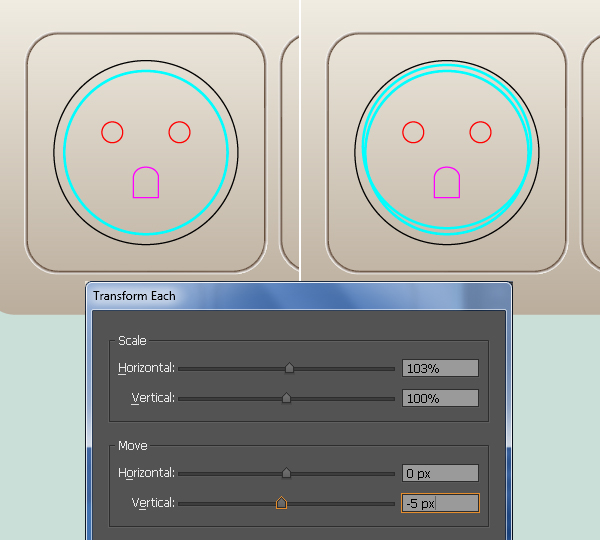Select left red circle in left socket
The image size is (600, 540).
[112, 132]
